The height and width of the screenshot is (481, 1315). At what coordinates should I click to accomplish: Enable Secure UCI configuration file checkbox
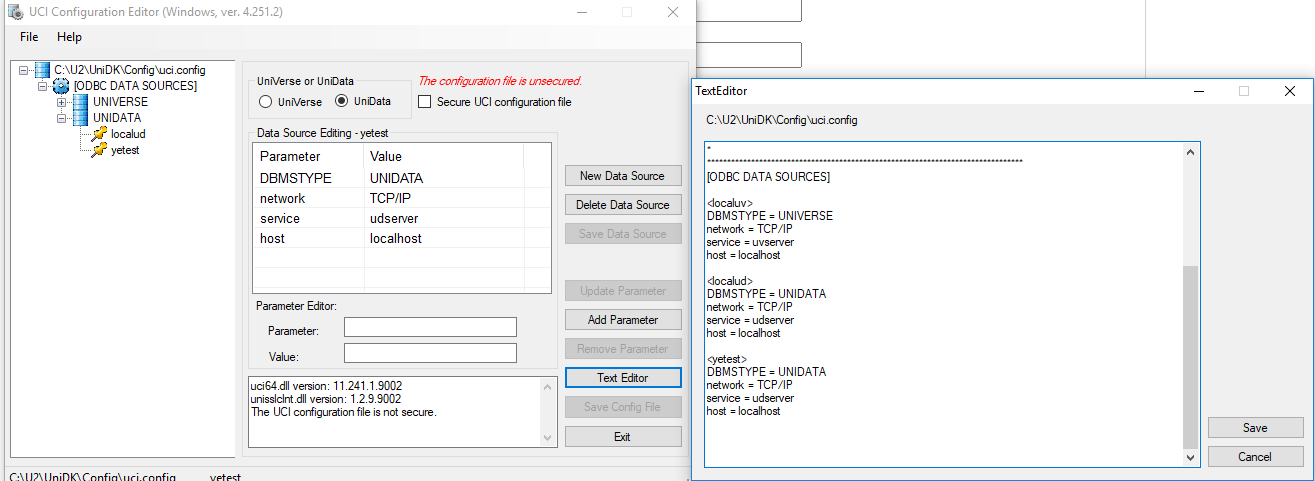click(x=425, y=102)
